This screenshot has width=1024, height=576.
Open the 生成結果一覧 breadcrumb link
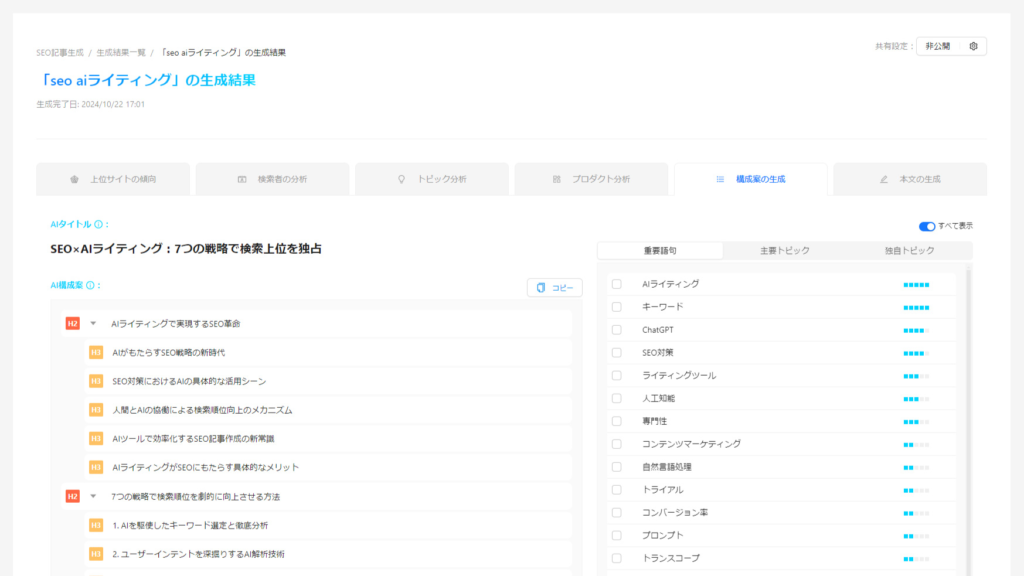[121, 53]
